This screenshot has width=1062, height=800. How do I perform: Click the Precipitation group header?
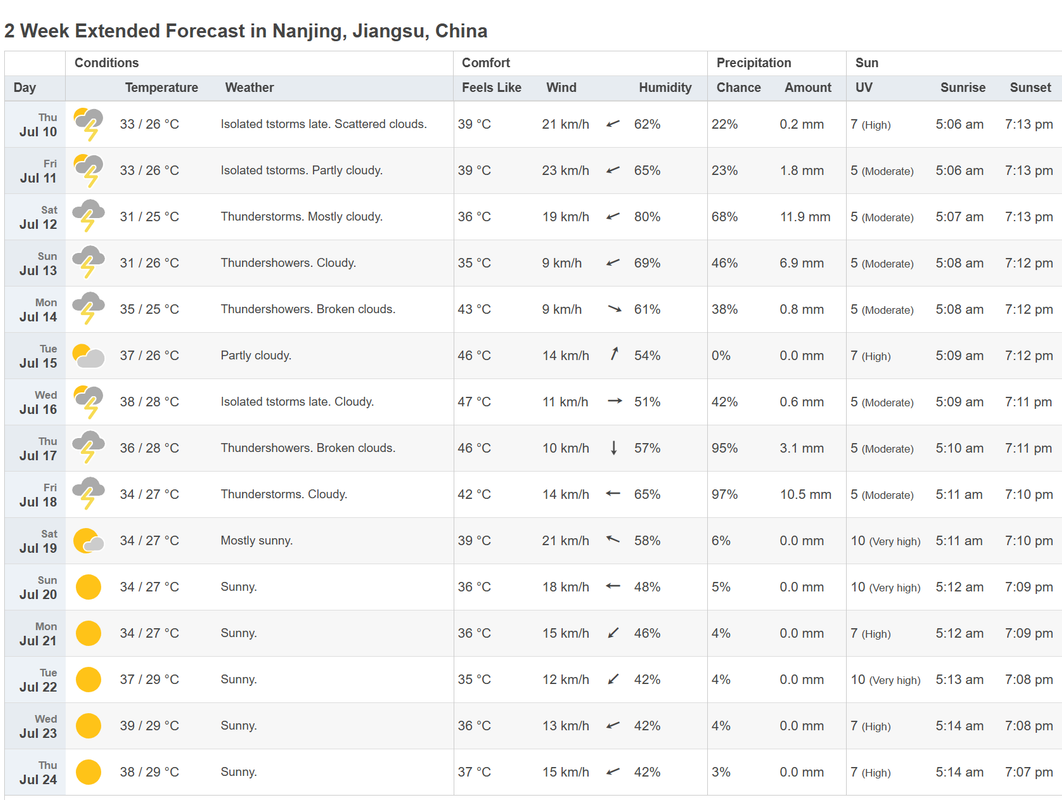click(753, 63)
